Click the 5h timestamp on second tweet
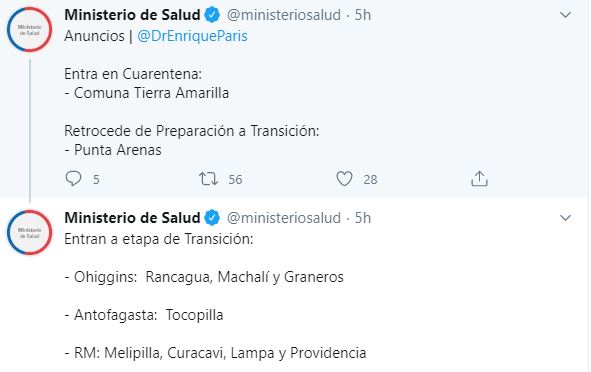This screenshot has height=372, width=591. pyautogui.click(x=363, y=218)
